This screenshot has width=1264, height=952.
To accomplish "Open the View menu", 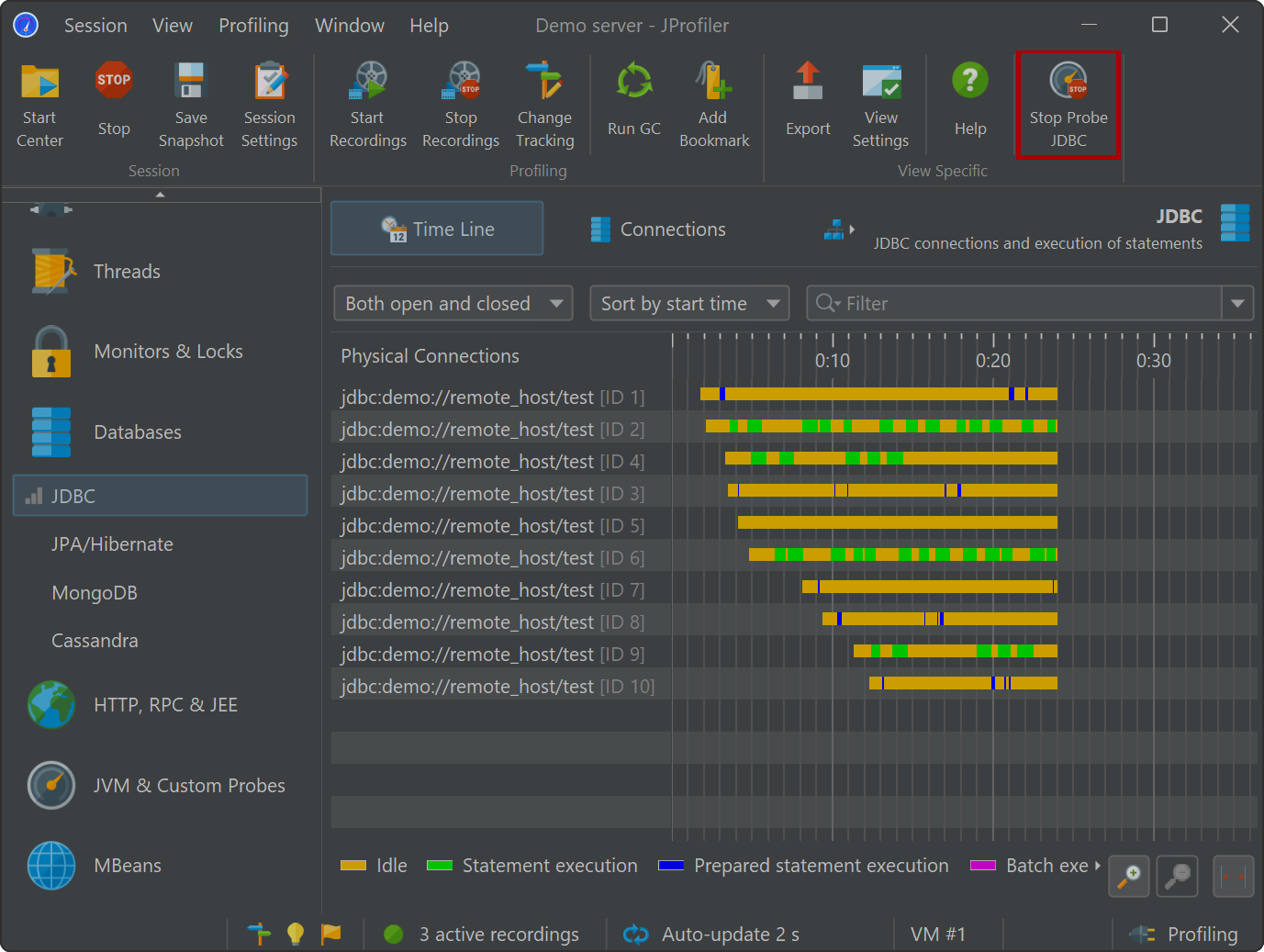I will (x=173, y=26).
